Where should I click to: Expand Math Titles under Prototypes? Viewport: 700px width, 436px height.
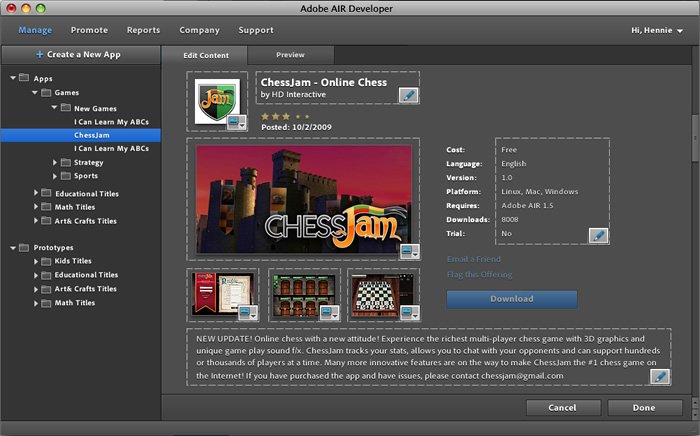click(x=36, y=303)
